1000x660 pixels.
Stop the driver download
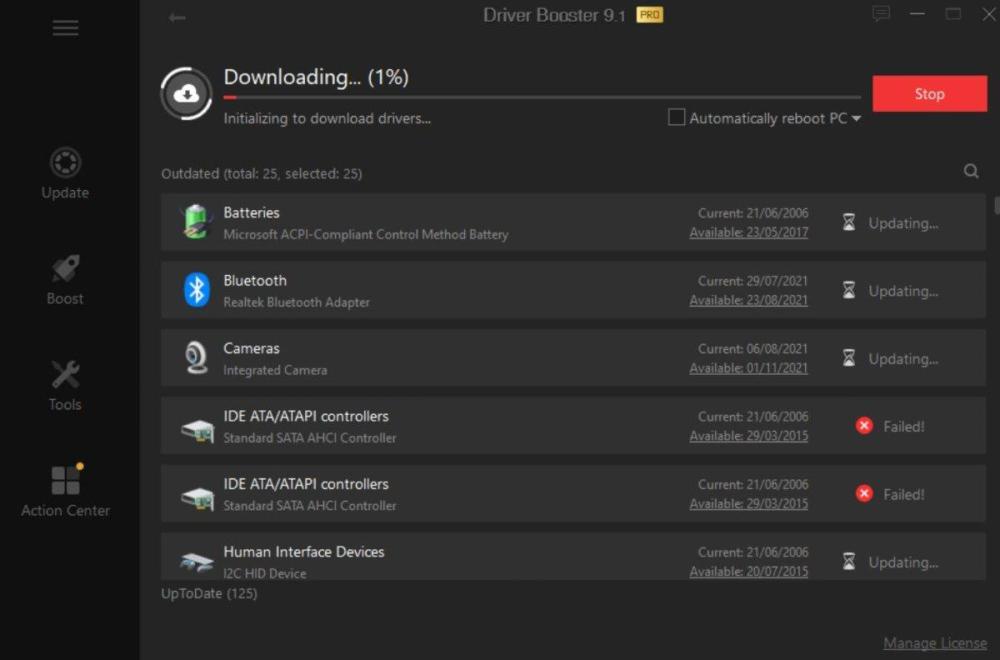(x=929, y=94)
